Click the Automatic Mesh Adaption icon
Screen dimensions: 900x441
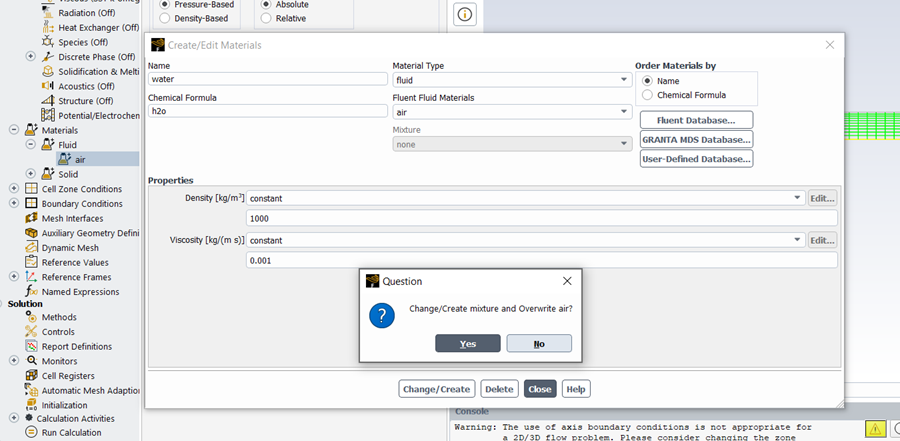32,390
